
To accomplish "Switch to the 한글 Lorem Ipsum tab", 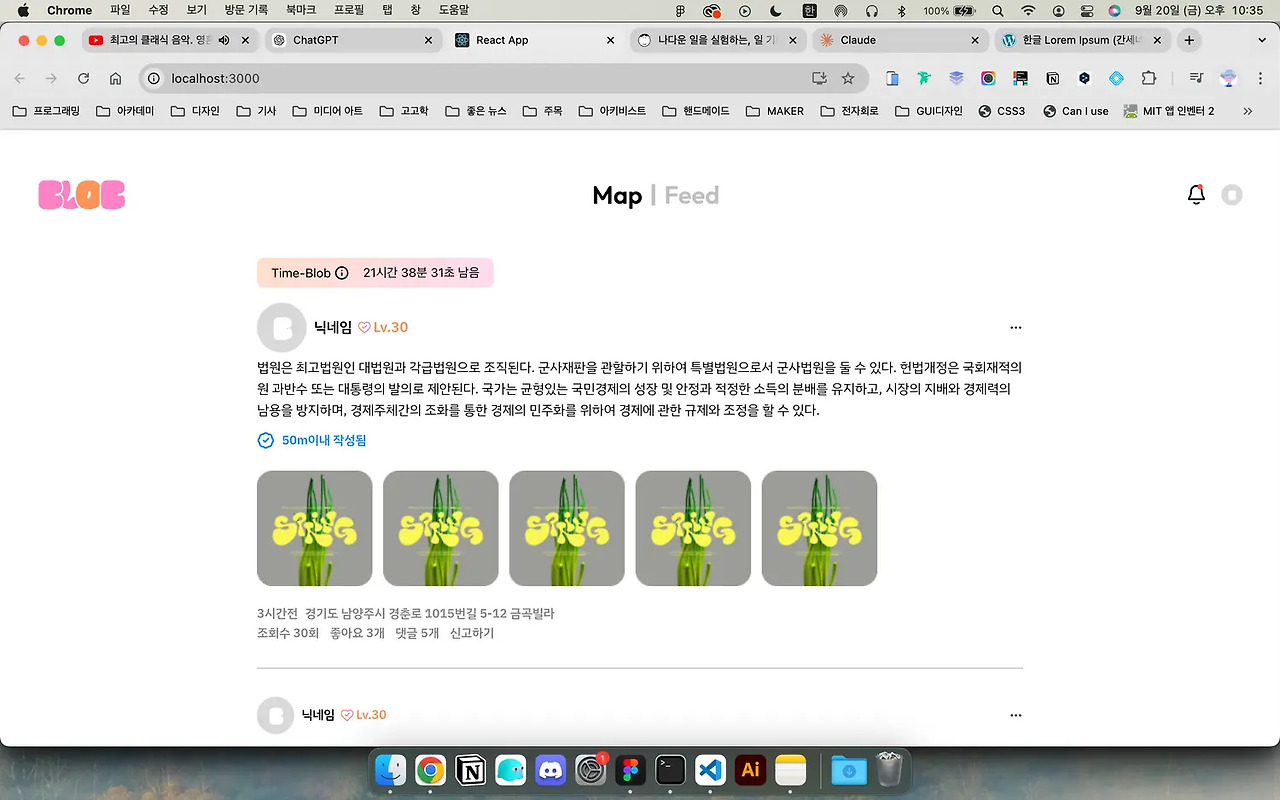I will (1082, 40).
